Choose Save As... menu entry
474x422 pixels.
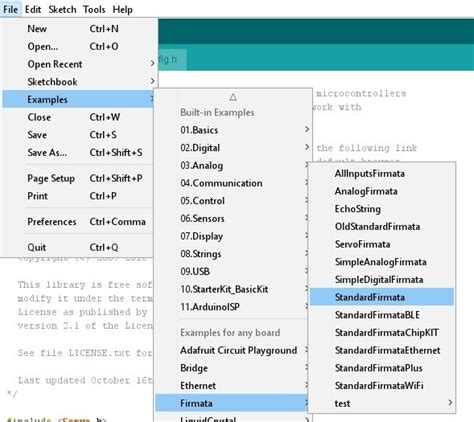(x=78, y=152)
